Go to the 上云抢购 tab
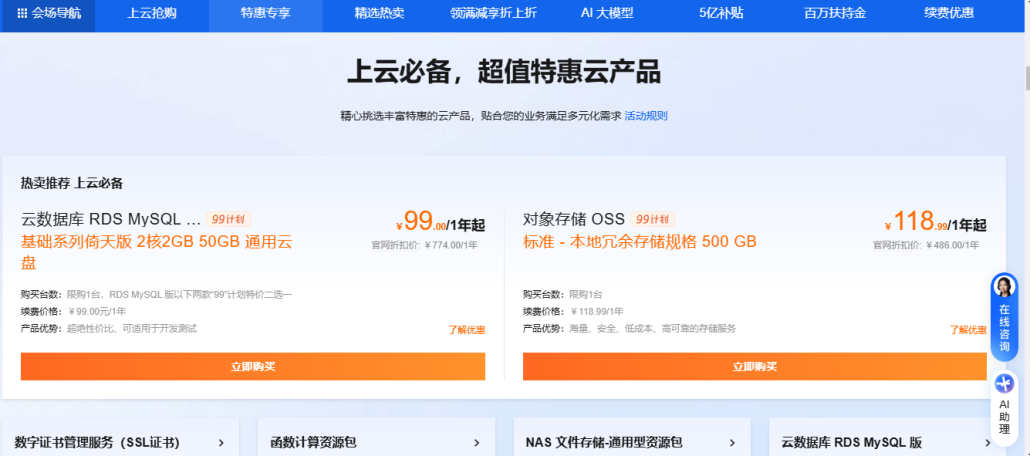The width and height of the screenshot is (1030, 456). pyautogui.click(x=152, y=13)
